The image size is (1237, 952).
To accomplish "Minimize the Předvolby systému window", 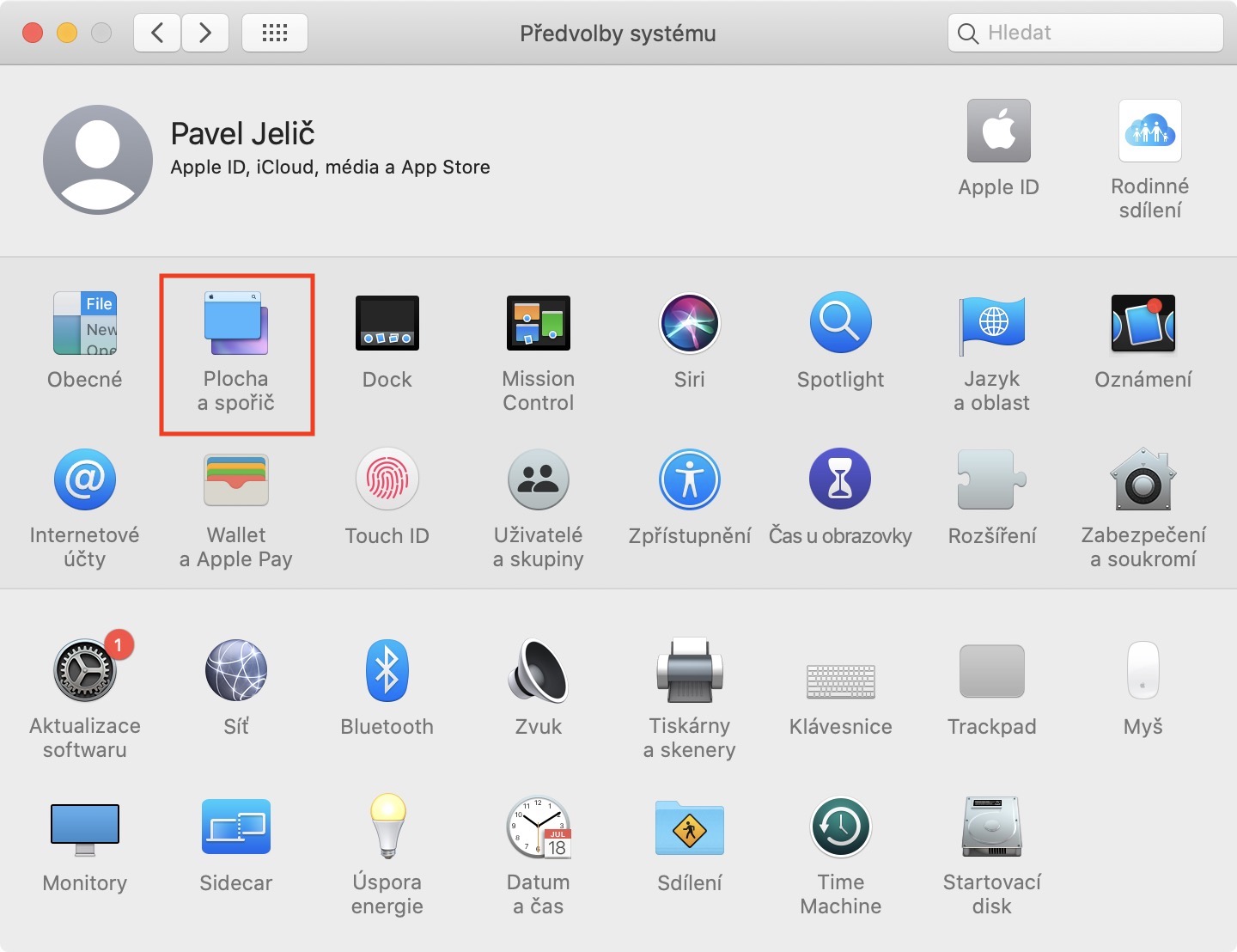I will tap(67, 33).
